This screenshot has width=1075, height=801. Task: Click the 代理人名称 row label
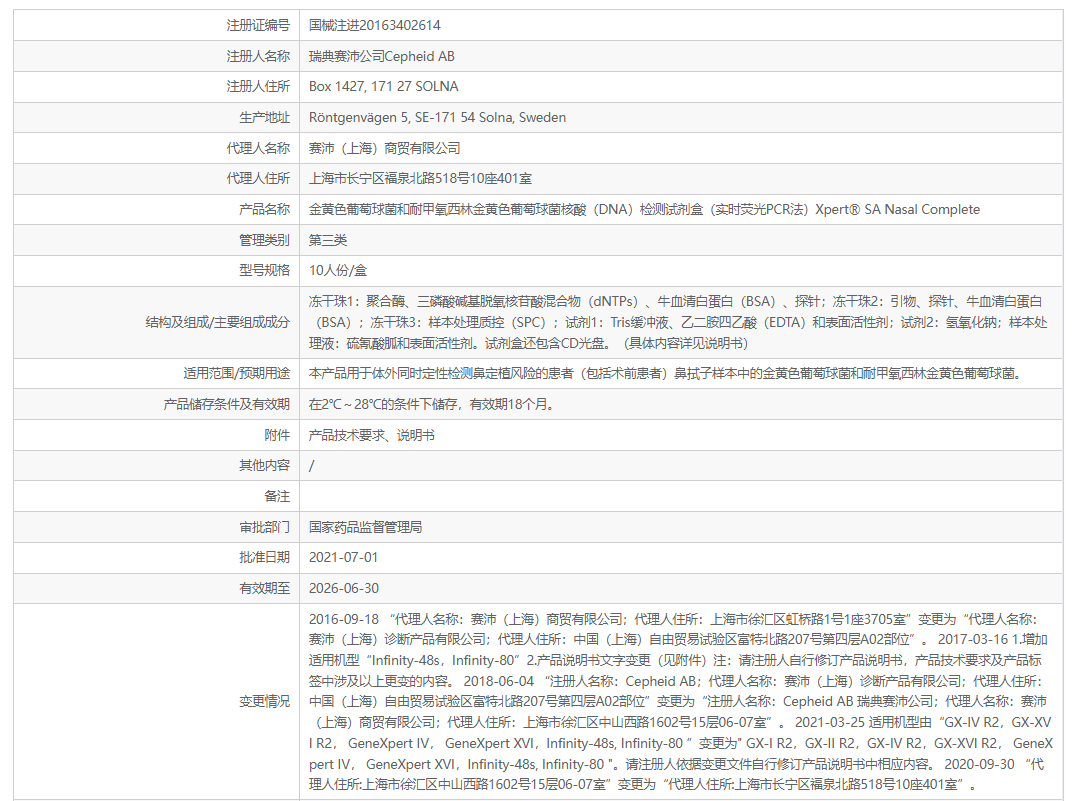258,148
